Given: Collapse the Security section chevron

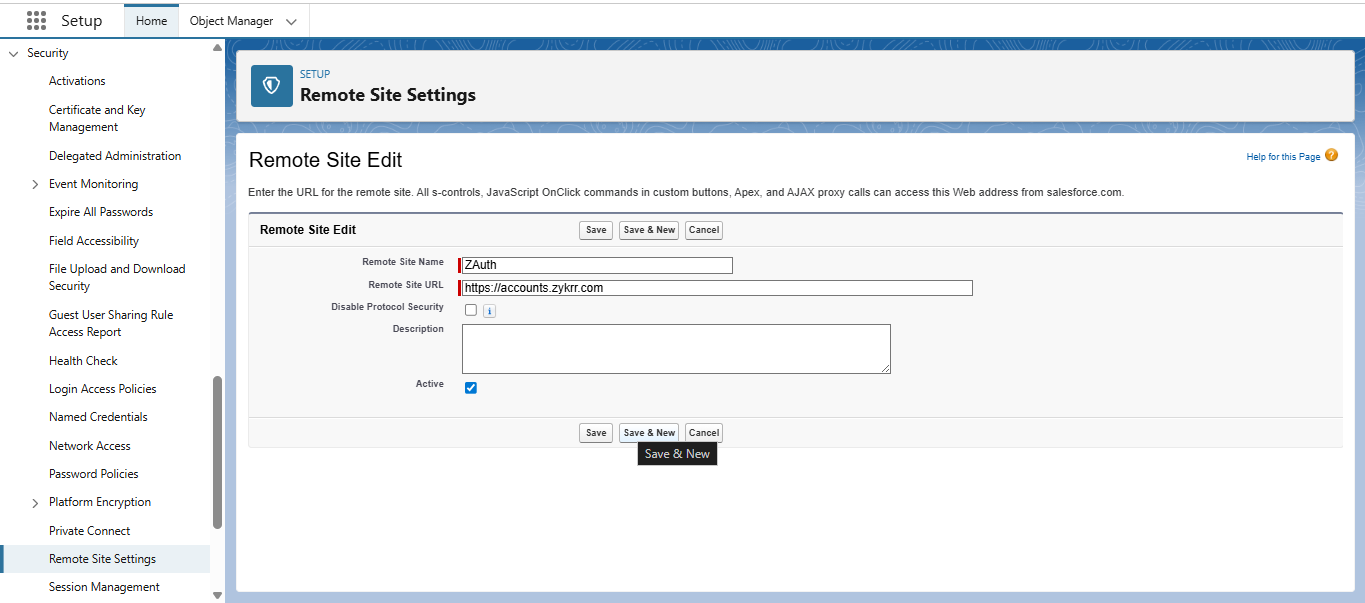Looking at the screenshot, I should pyautogui.click(x=13, y=53).
